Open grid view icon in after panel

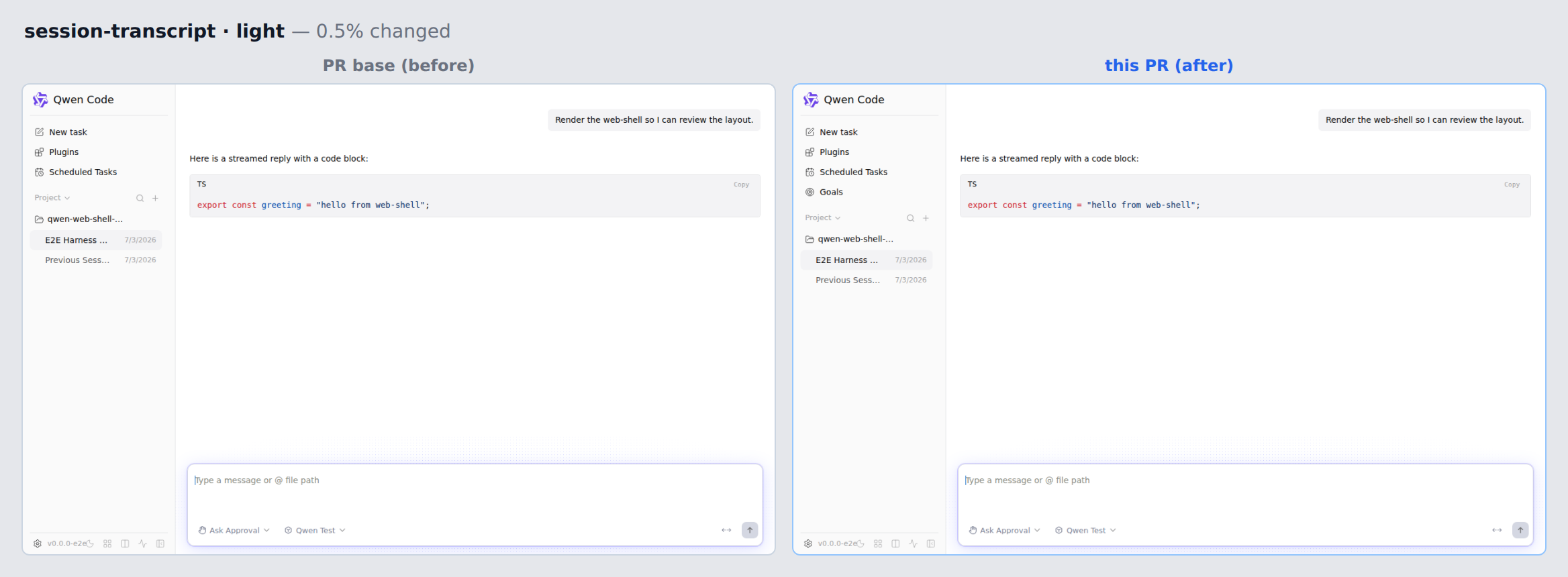pos(878,543)
